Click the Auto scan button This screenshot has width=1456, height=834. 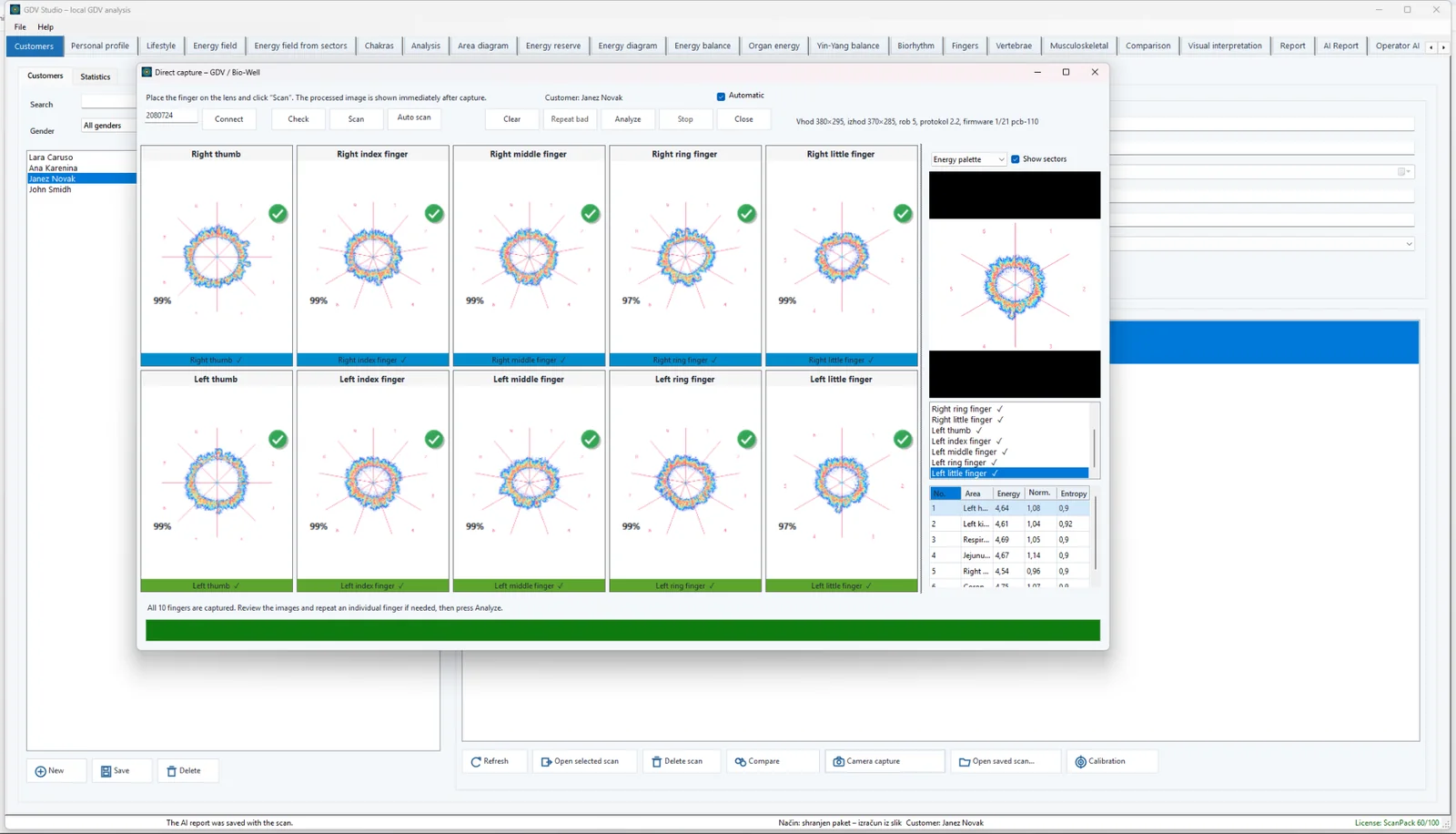pos(414,118)
